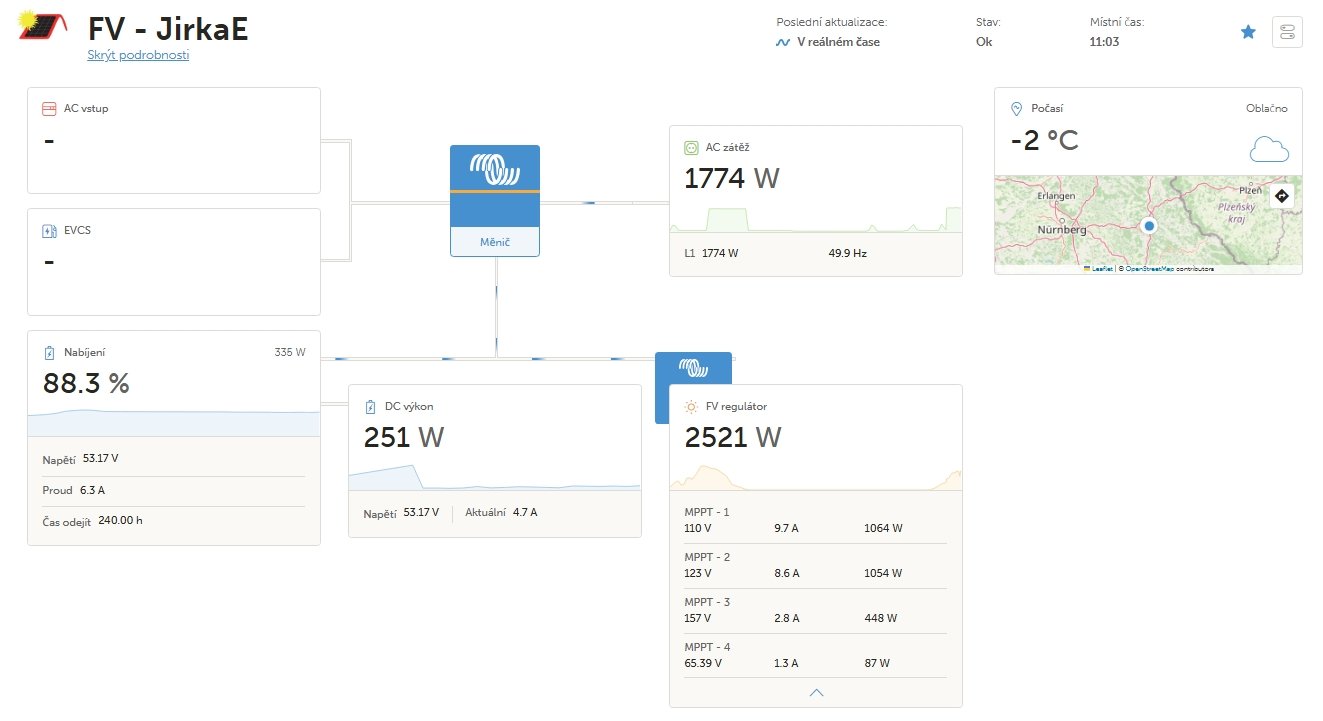Image resolution: width=1323 pixels, height=721 pixels.
Task: Click the cloudy weather icon
Action: pos(1269,149)
